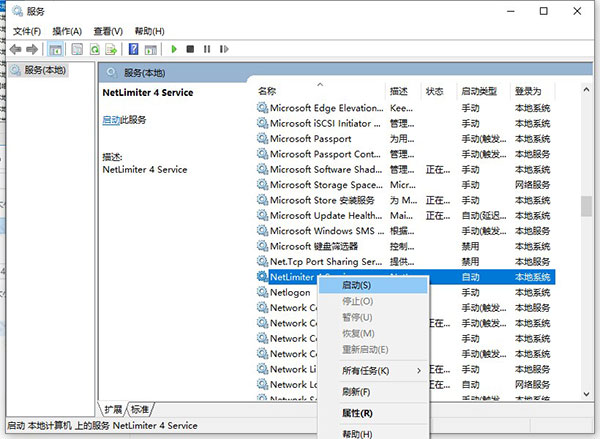Click the Refresh toolbar icon
Image resolution: width=600 pixels, height=439 pixels.
tap(96, 49)
